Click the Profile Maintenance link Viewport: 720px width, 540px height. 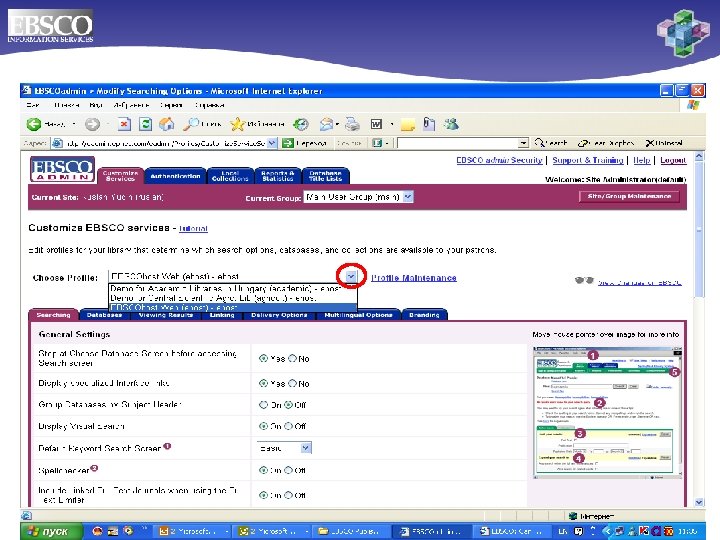pos(414,278)
